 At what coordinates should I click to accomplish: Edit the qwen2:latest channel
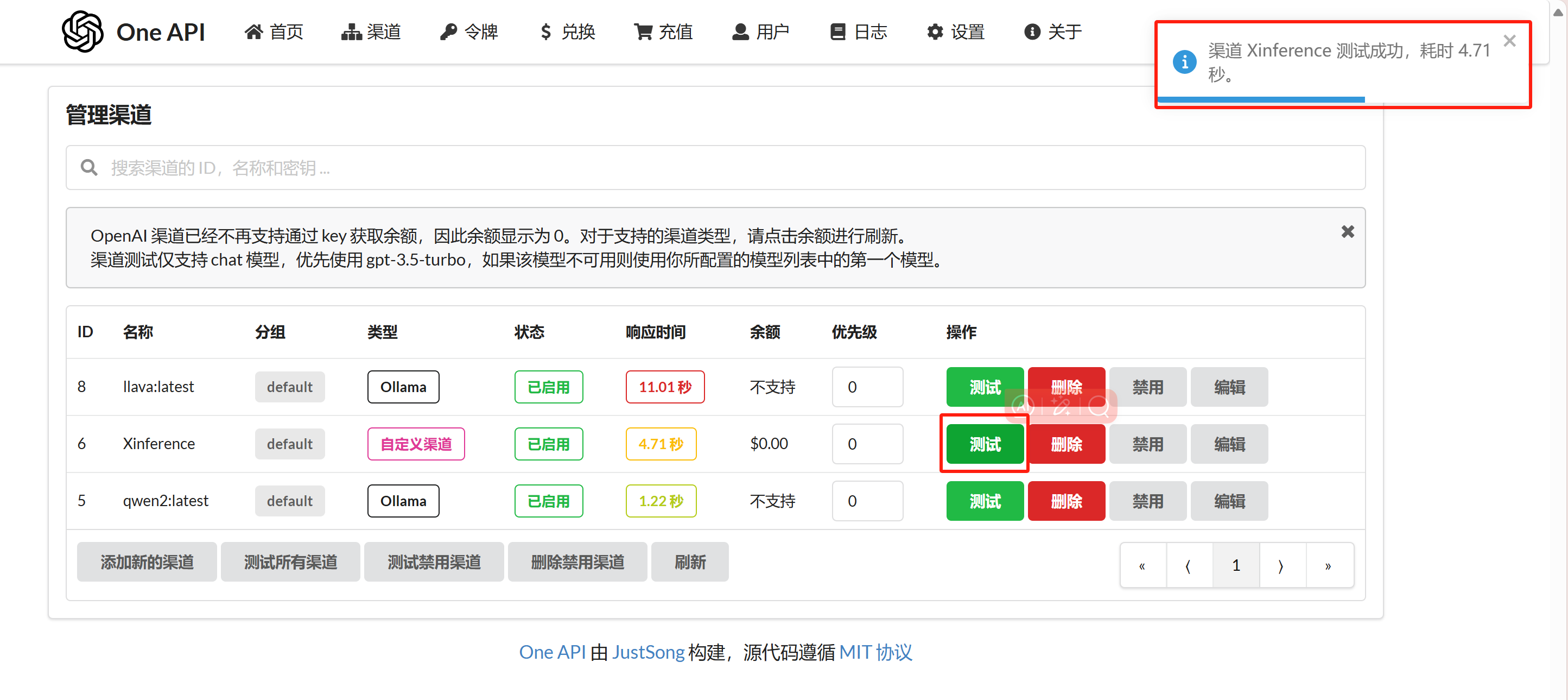pos(1229,501)
